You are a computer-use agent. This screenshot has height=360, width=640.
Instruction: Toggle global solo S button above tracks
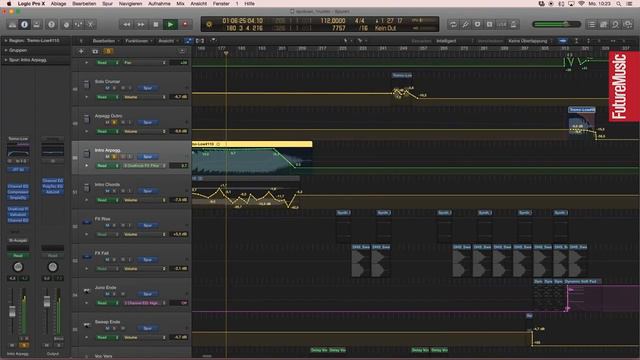pos(109,51)
